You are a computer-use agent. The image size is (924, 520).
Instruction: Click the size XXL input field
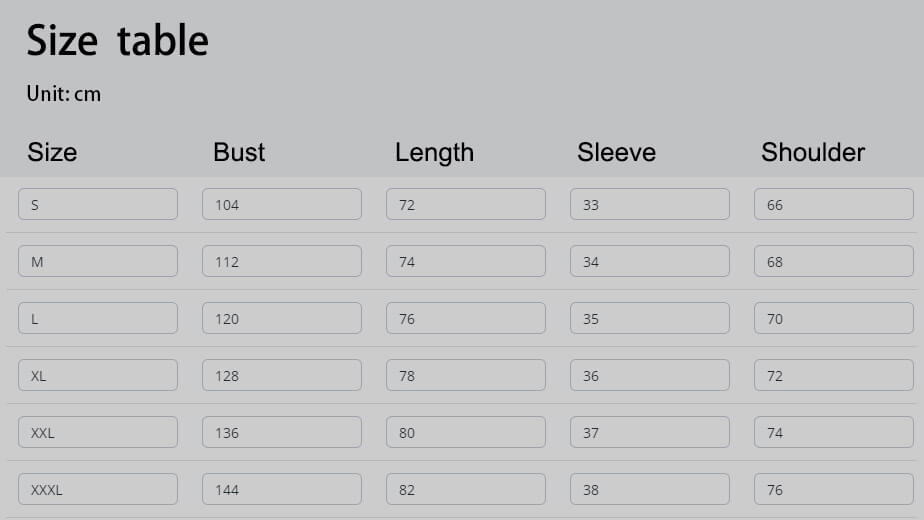pos(98,432)
